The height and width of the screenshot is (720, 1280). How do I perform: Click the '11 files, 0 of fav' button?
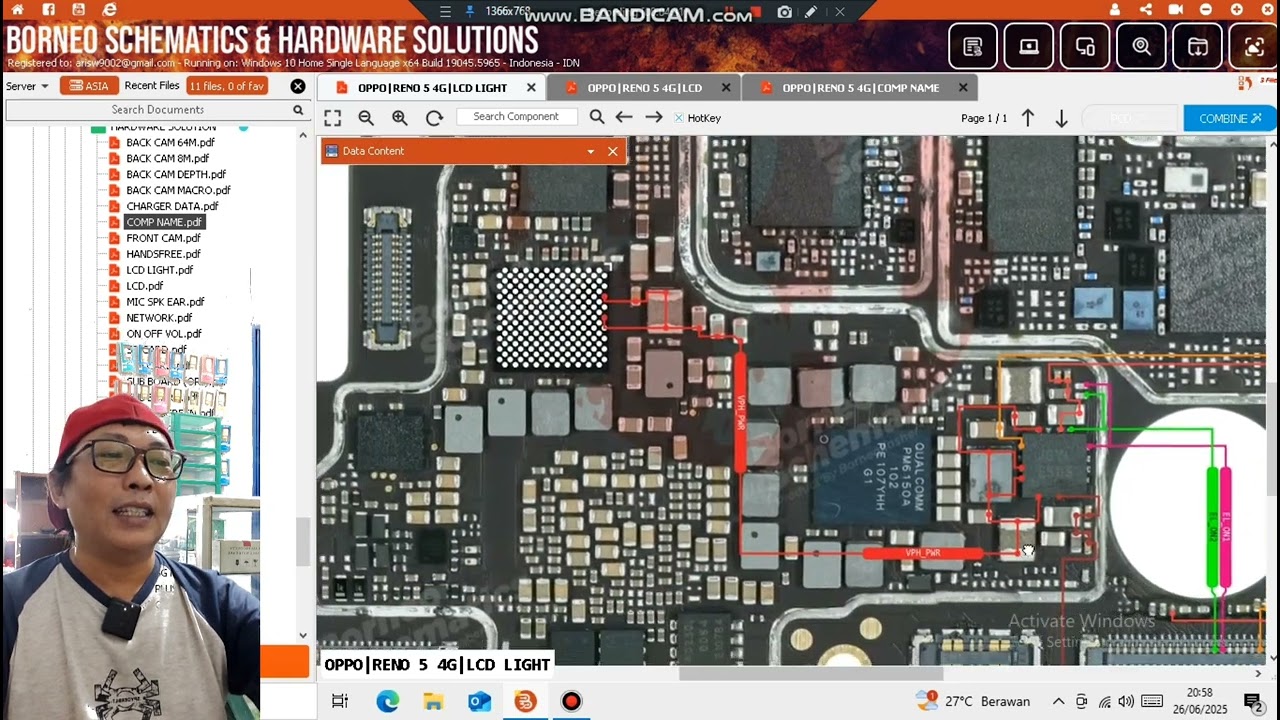227,86
